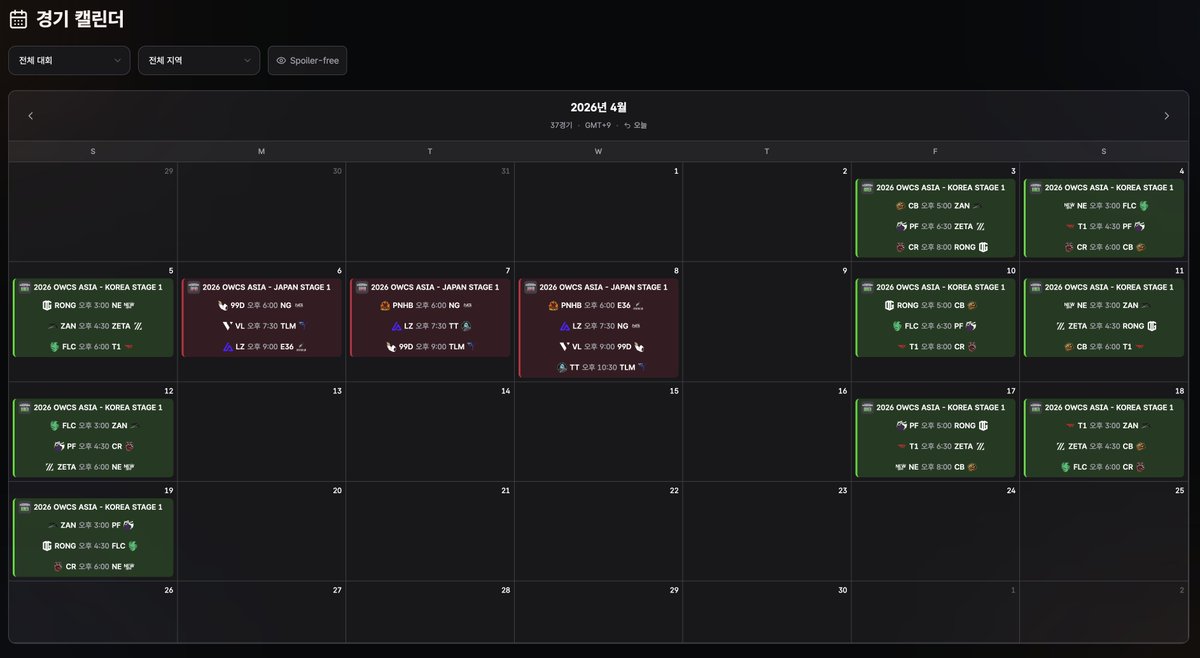
Task: Click the eye icon inside the Spoiler-free button
Action: pyautogui.click(x=281, y=60)
